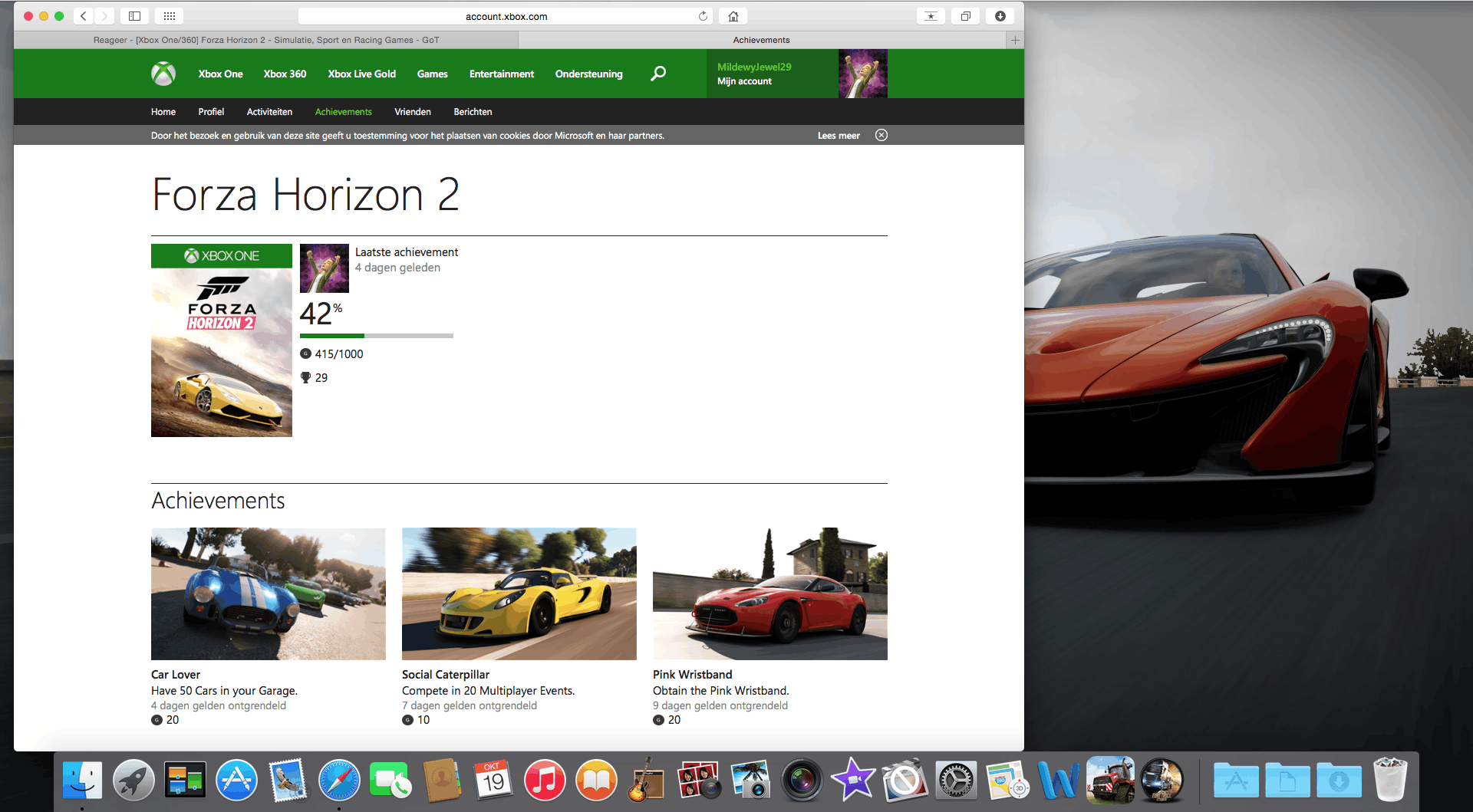Image resolution: width=1473 pixels, height=812 pixels.
Task: Launch iTunes music note icon
Action: (545, 781)
